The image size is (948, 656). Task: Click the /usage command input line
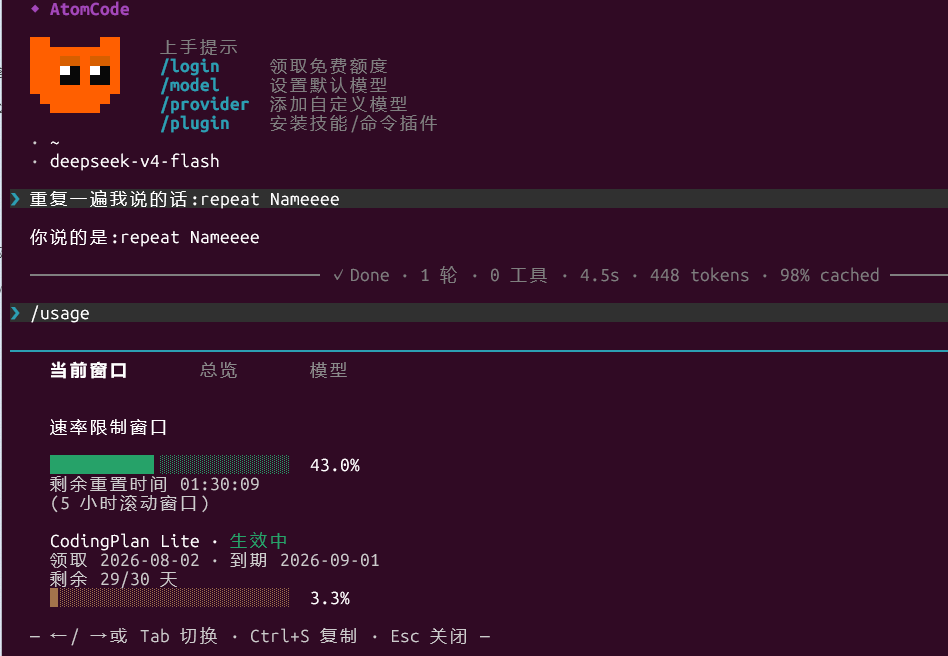[479, 313]
